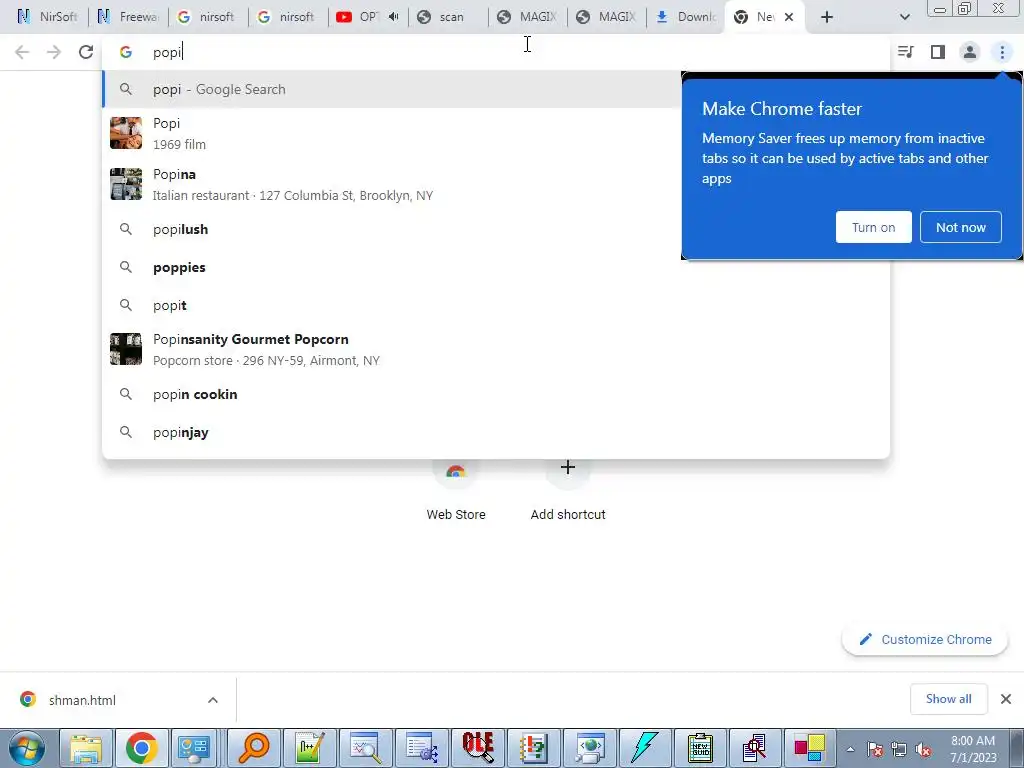Open the lightning bolt taskbar app
Viewport: 1024px width, 768px height.
click(645, 749)
